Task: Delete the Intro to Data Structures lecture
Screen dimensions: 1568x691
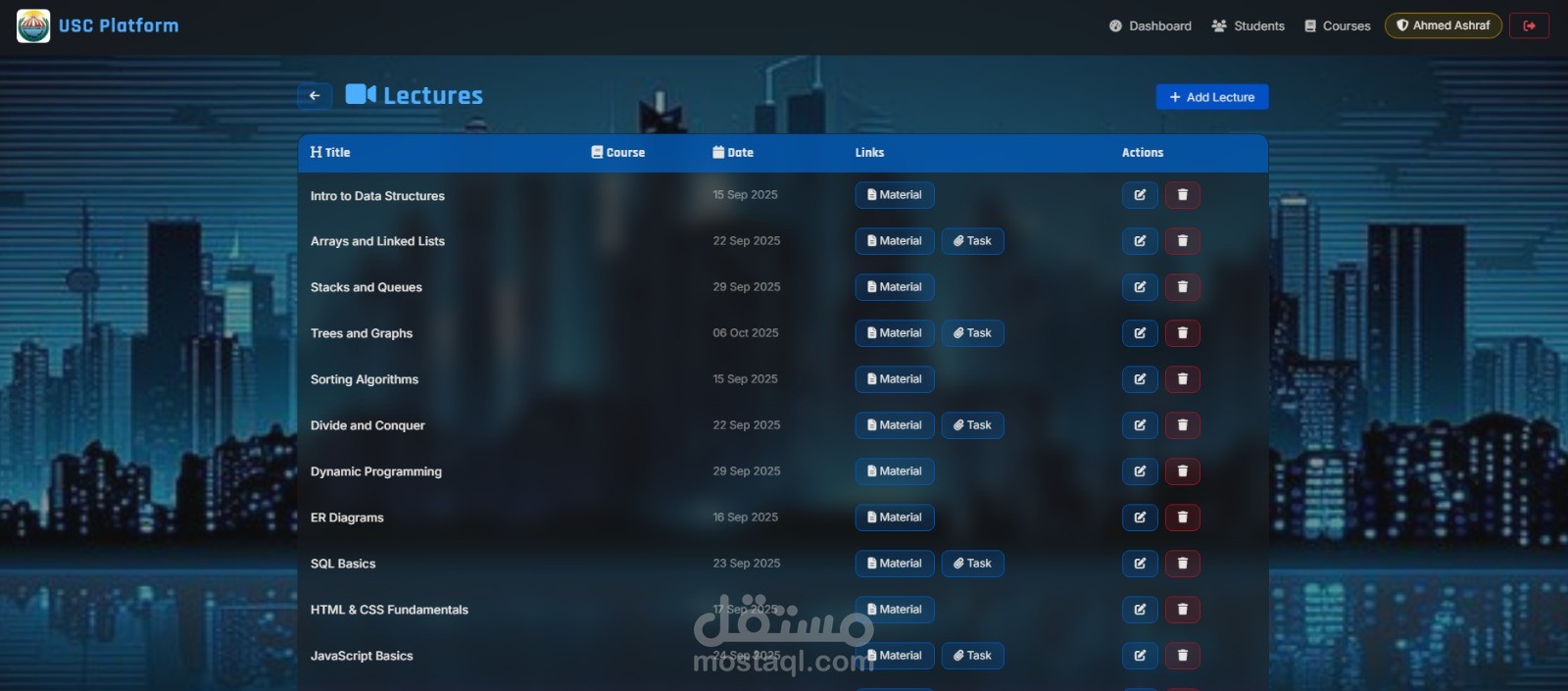Action: coord(1183,195)
